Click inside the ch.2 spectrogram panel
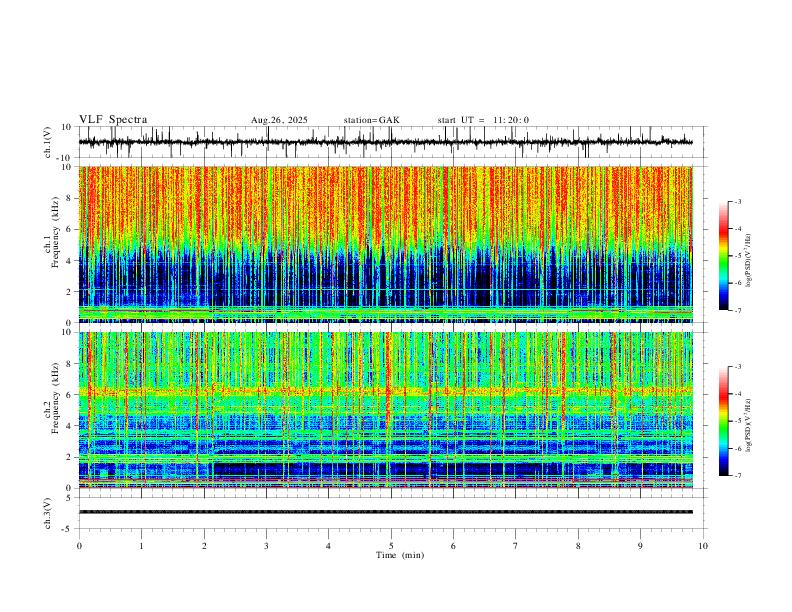792x612 pixels. [385, 410]
